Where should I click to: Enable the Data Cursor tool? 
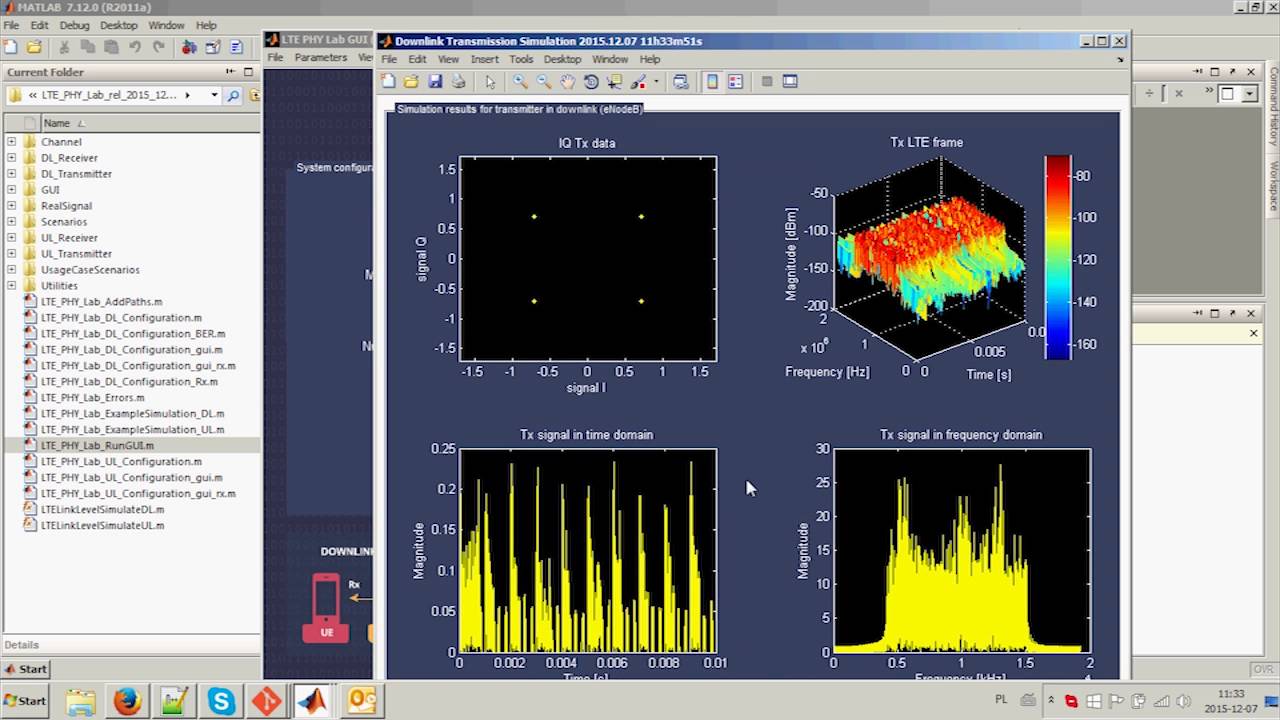coord(614,82)
